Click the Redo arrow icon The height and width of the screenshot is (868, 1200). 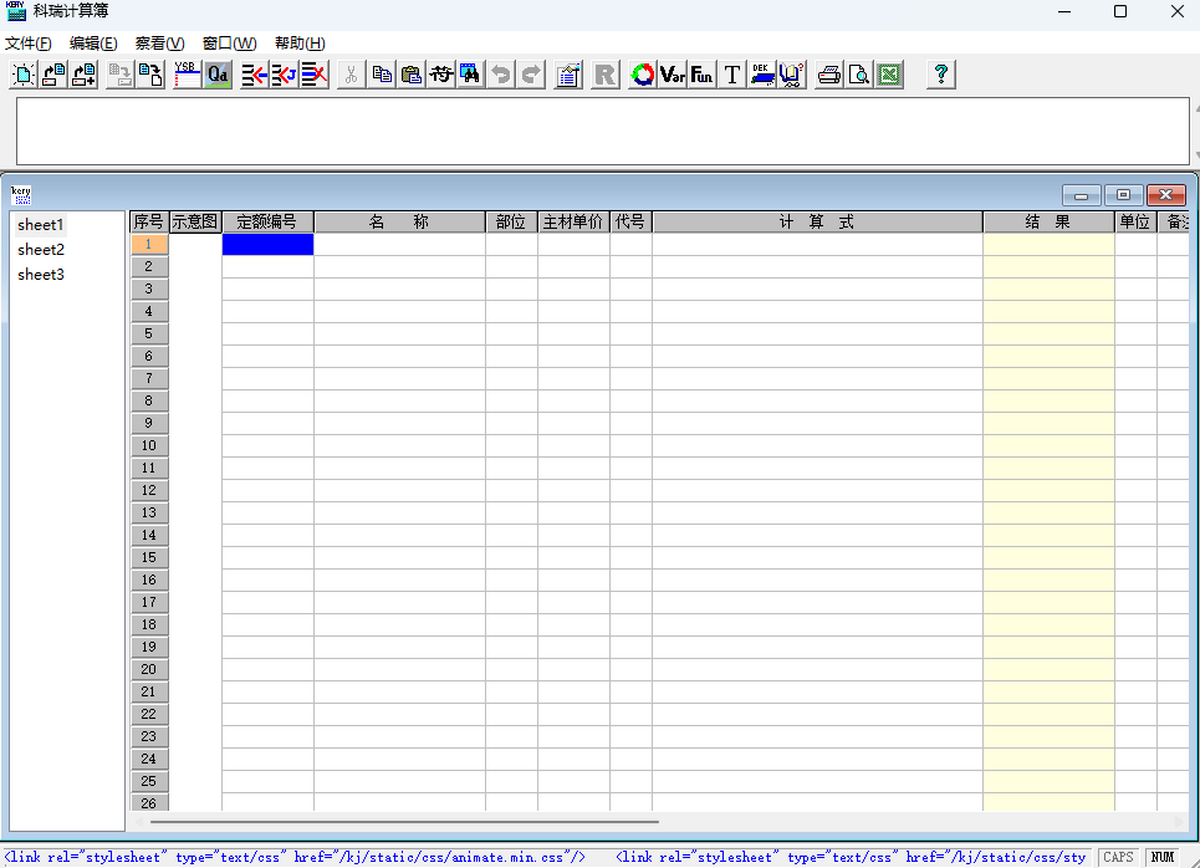tap(531, 74)
